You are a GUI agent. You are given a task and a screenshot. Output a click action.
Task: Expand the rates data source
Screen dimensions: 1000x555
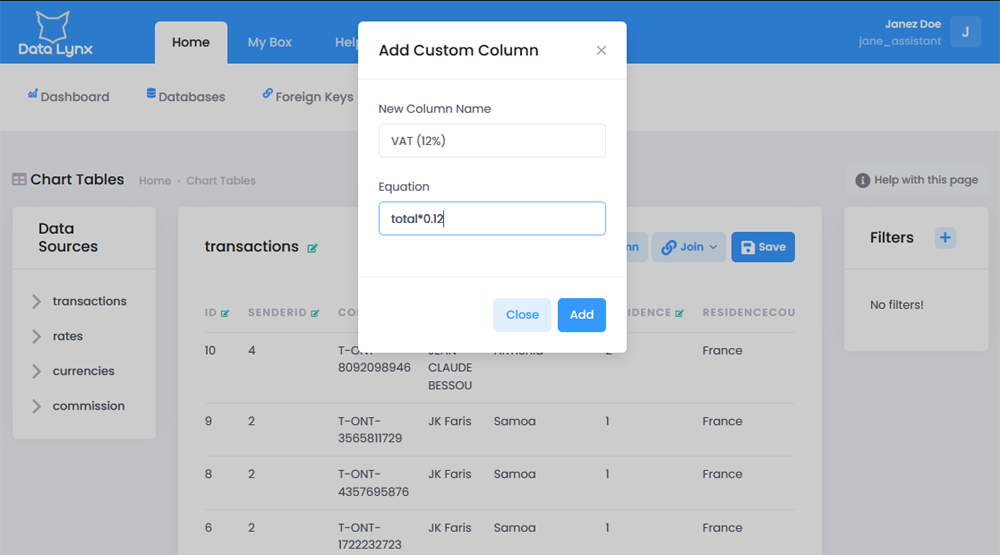[37, 336]
